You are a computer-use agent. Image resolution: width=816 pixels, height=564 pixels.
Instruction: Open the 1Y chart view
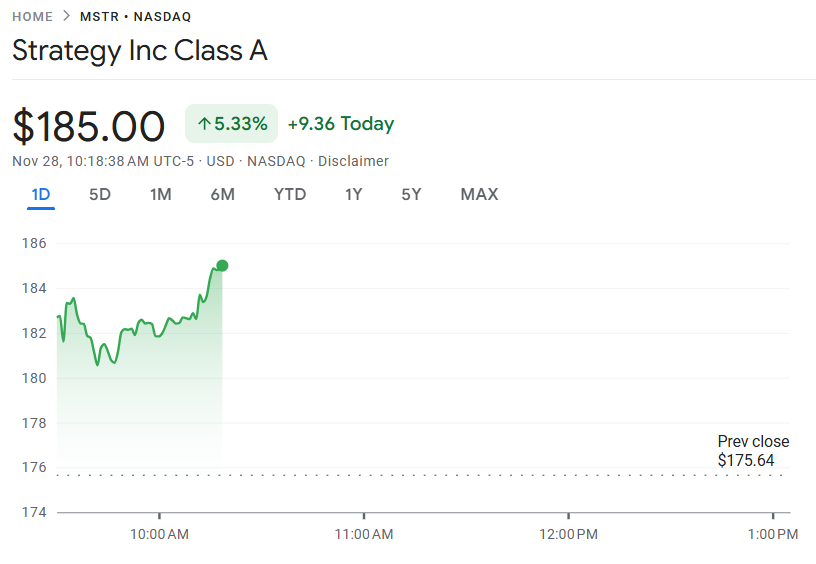coord(353,194)
